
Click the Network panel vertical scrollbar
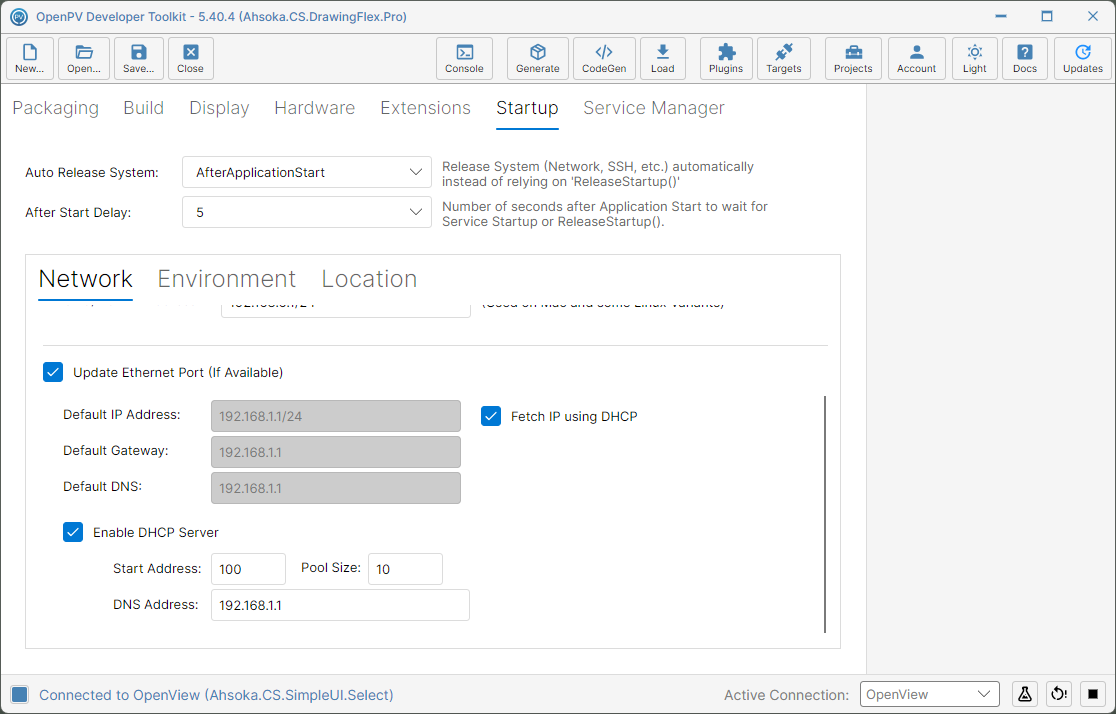coord(825,514)
